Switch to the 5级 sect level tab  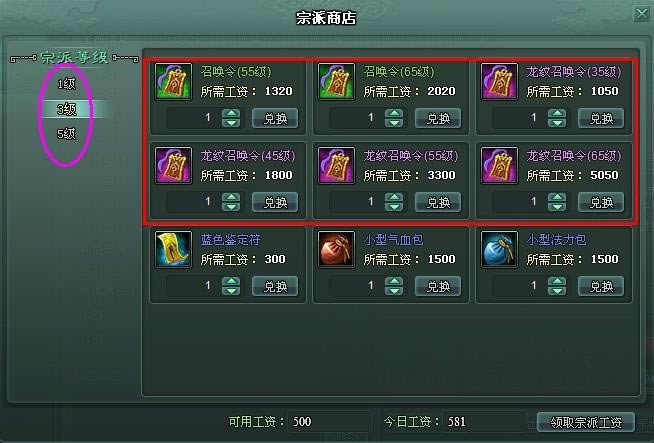pyautogui.click(x=66, y=134)
